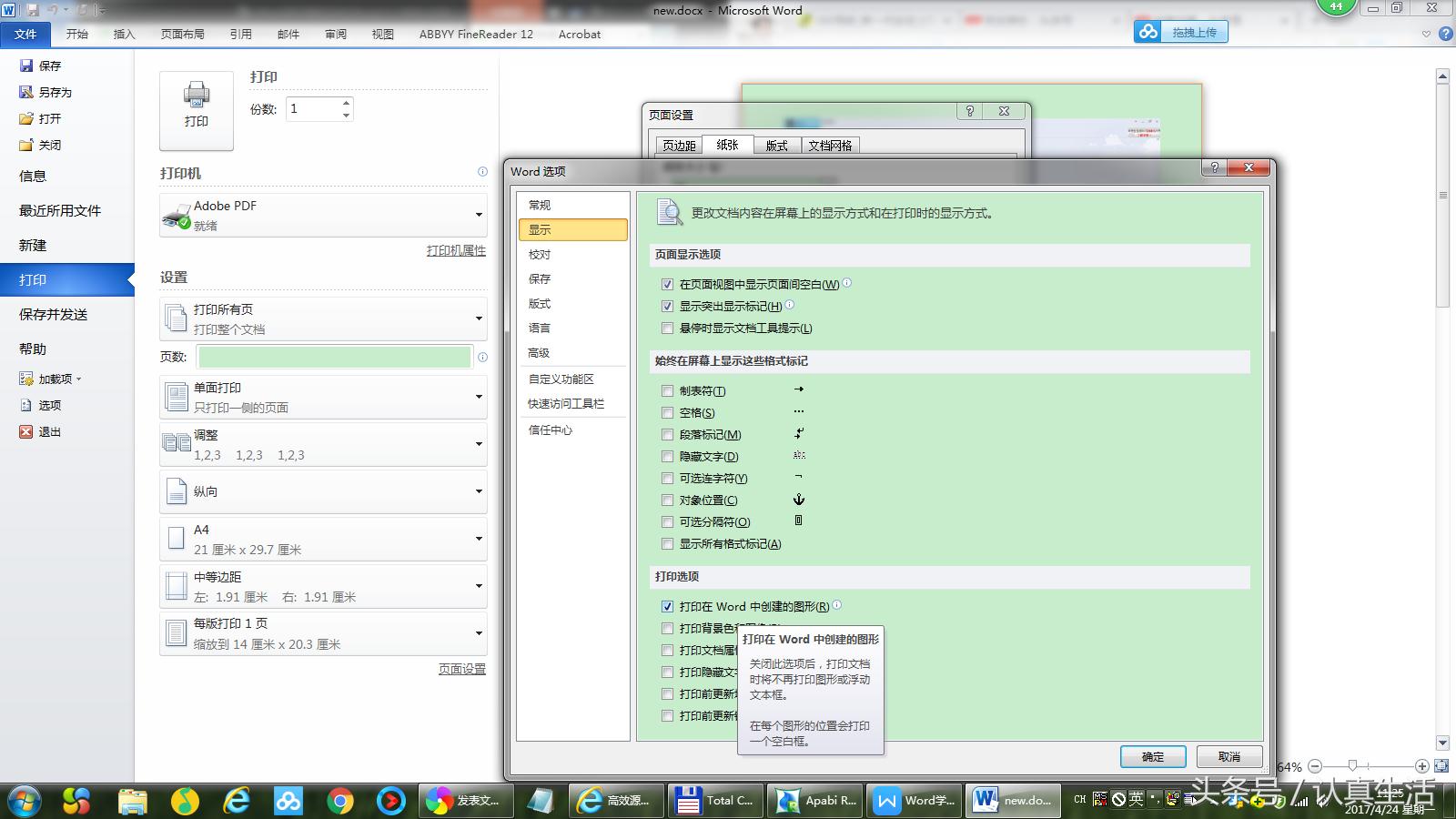Uncheck 打印在 Word 中创建的图形
Viewport: 1456px width, 819px height.
point(668,606)
